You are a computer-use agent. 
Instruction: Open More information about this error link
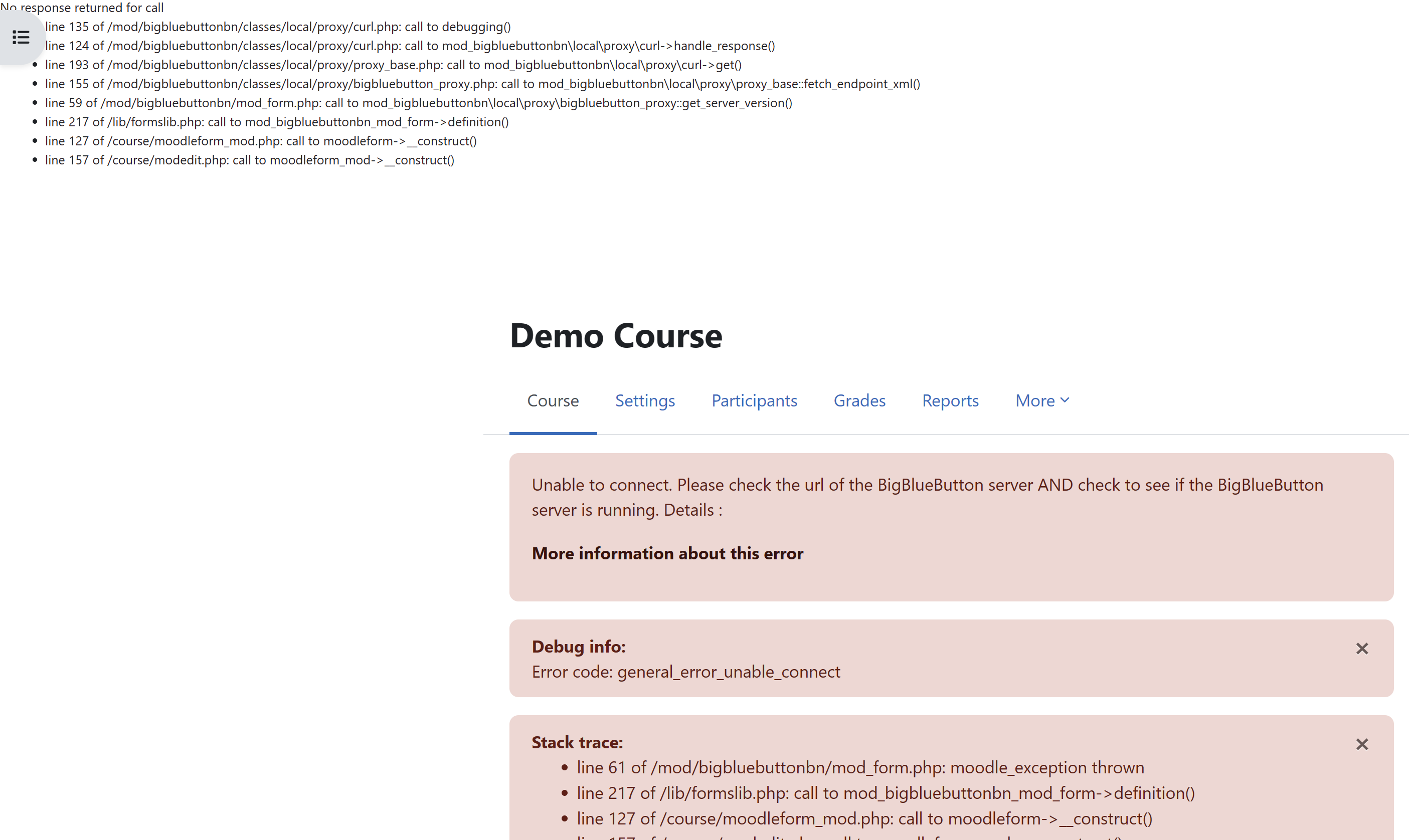[667, 553]
